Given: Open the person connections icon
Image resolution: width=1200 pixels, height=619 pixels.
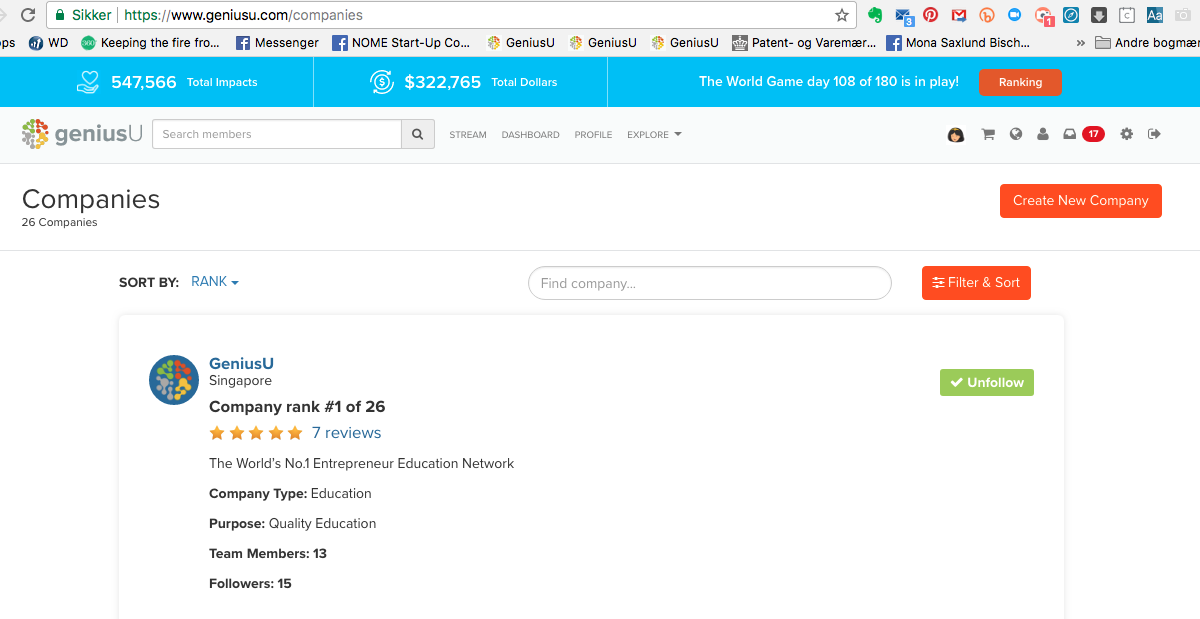Looking at the screenshot, I should [x=1043, y=134].
